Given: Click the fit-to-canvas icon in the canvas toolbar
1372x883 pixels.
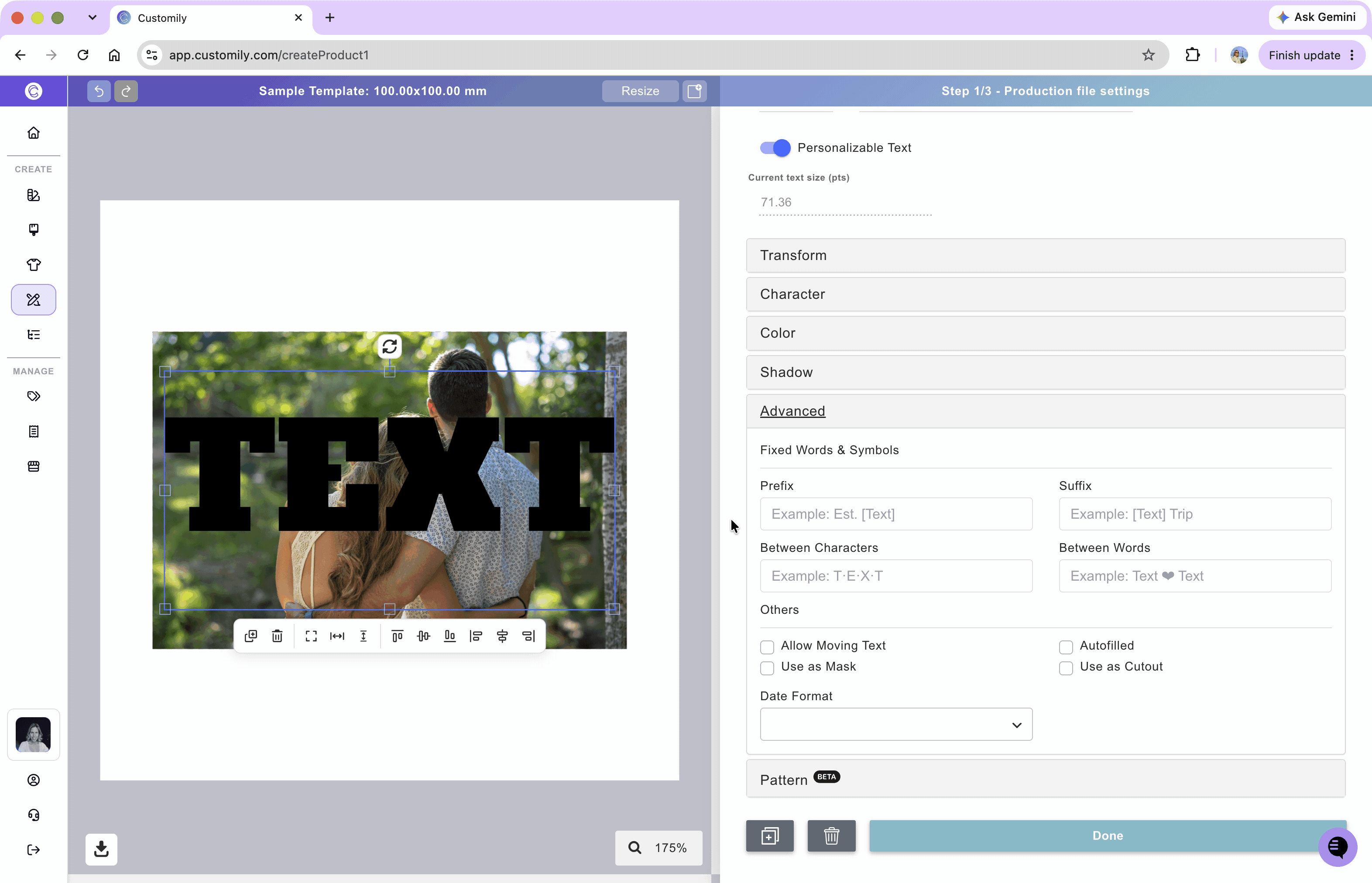Looking at the screenshot, I should coord(311,636).
